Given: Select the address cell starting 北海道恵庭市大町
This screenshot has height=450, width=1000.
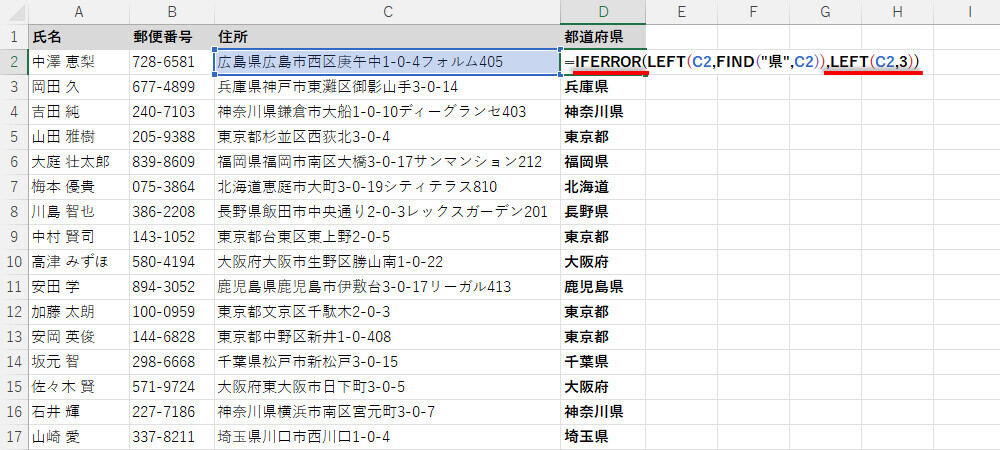Looking at the screenshot, I should click(x=388, y=187).
